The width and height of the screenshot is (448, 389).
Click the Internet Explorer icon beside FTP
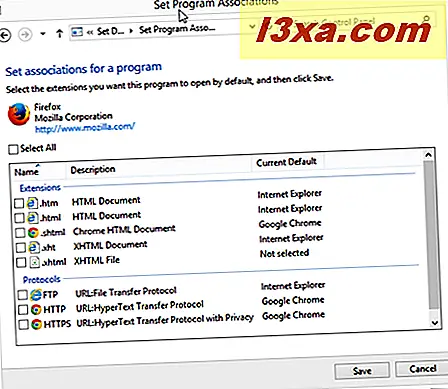point(36,294)
